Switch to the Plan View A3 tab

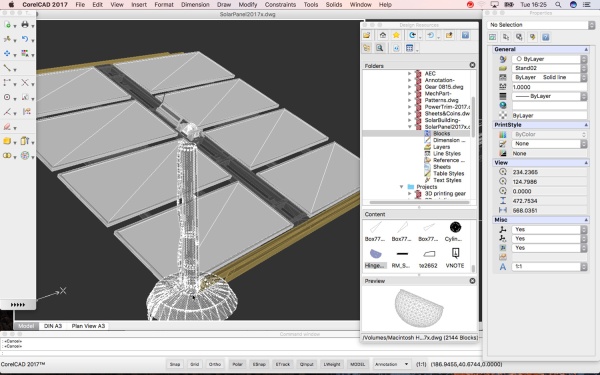coord(88,326)
